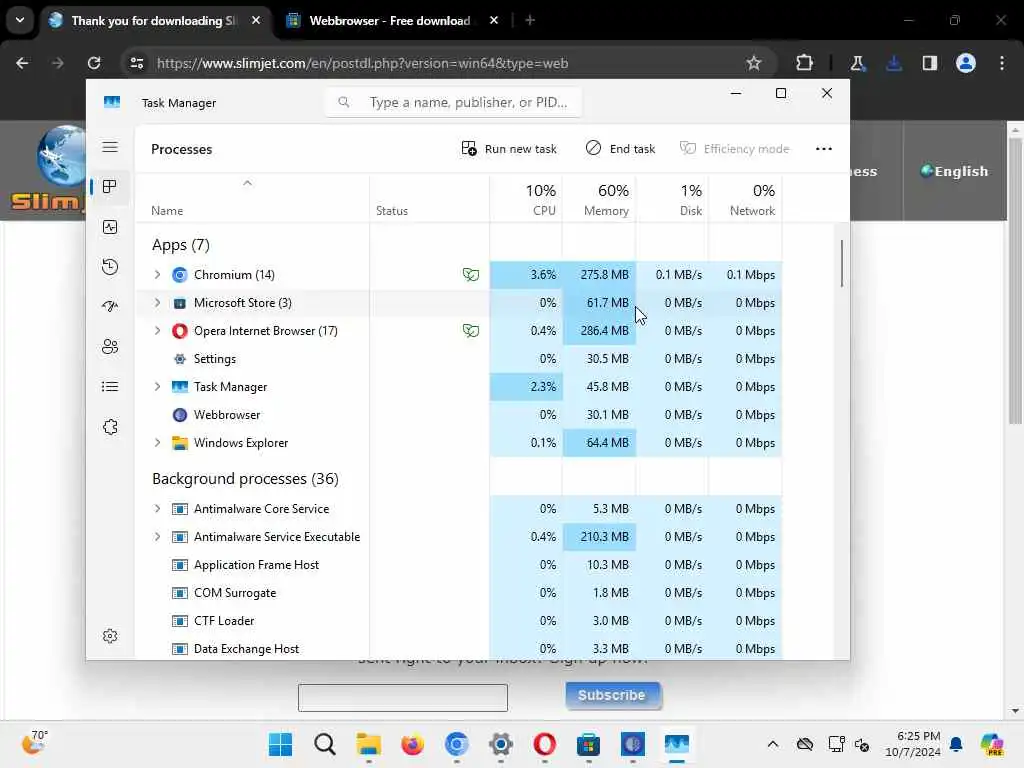Open Task Manager navigation hamburger menu
This screenshot has height=768, width=1024.
[x=110, y=147]
